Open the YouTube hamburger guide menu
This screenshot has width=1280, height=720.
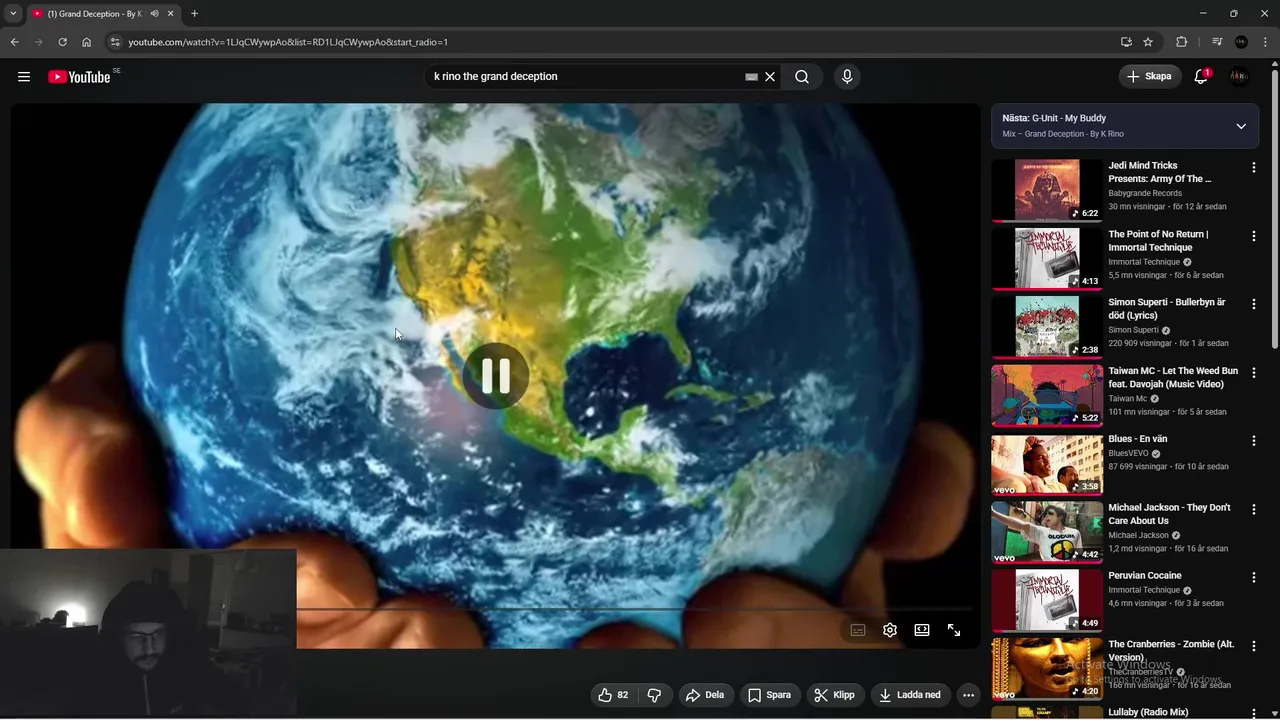pos(24,77)
